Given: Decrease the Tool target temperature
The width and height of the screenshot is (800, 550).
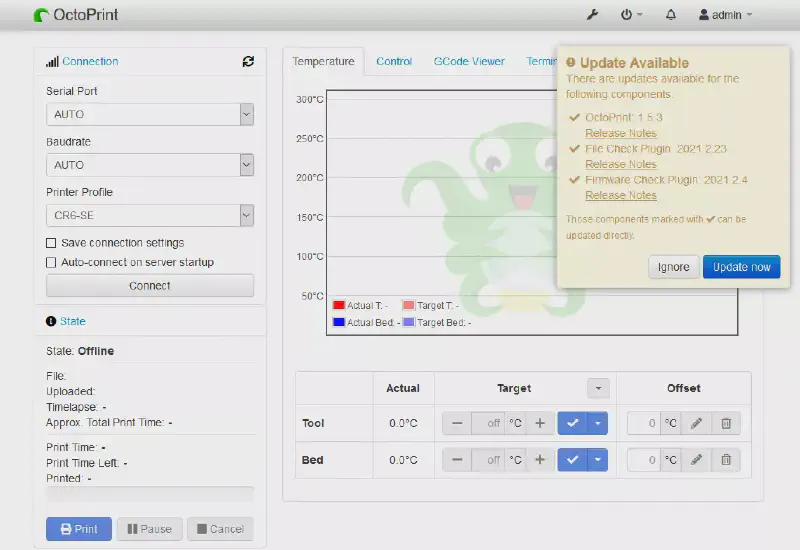Looking at the screenshot, I should click(x=457, y=423).
